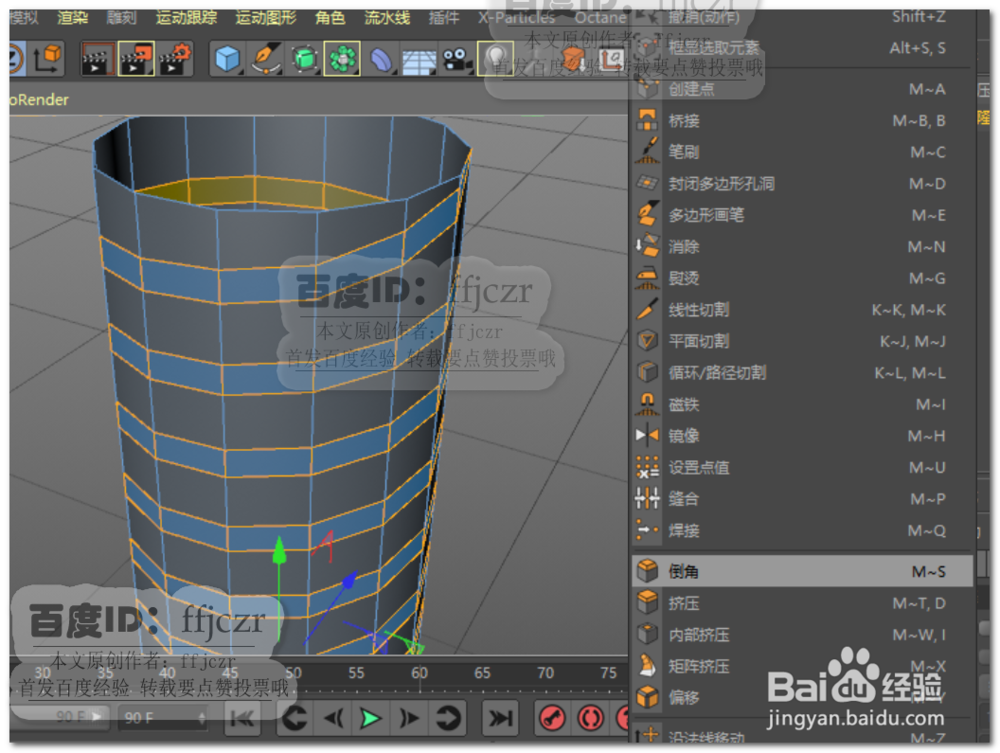Click the record active objects button

coord(552,719)
